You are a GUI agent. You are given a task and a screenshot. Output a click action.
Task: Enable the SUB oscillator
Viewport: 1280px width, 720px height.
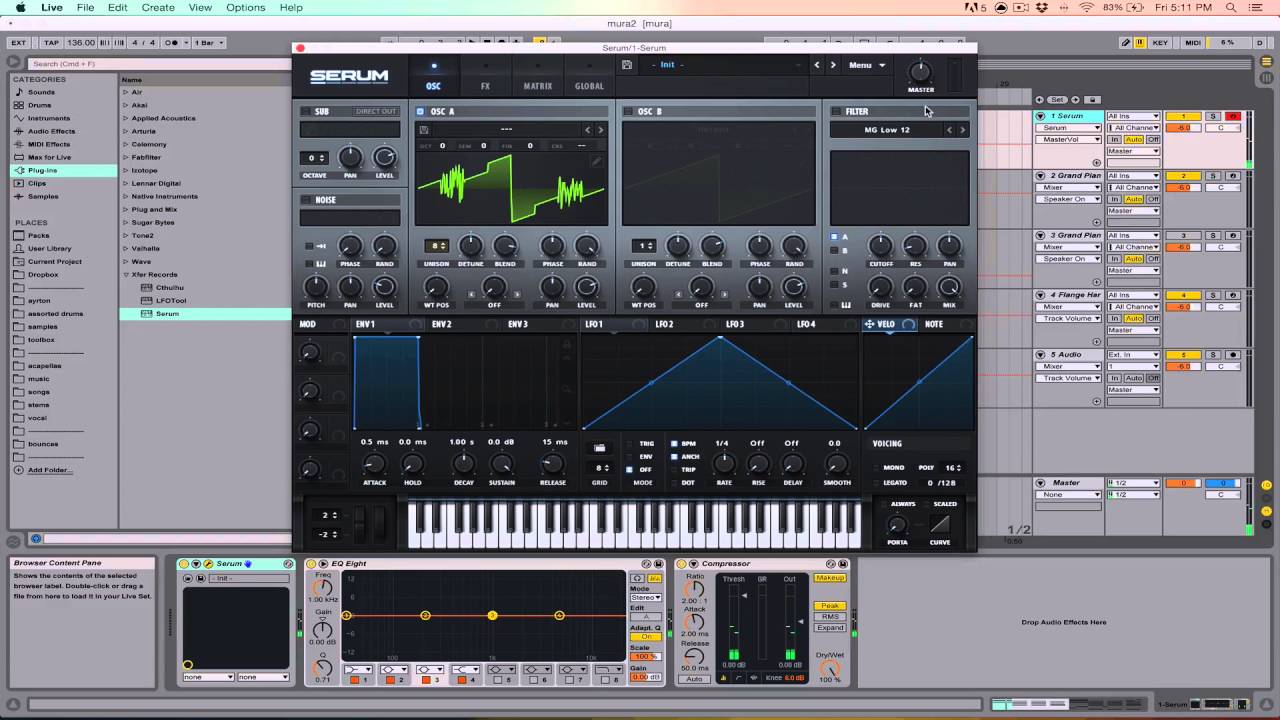click(x=306, y=112)
